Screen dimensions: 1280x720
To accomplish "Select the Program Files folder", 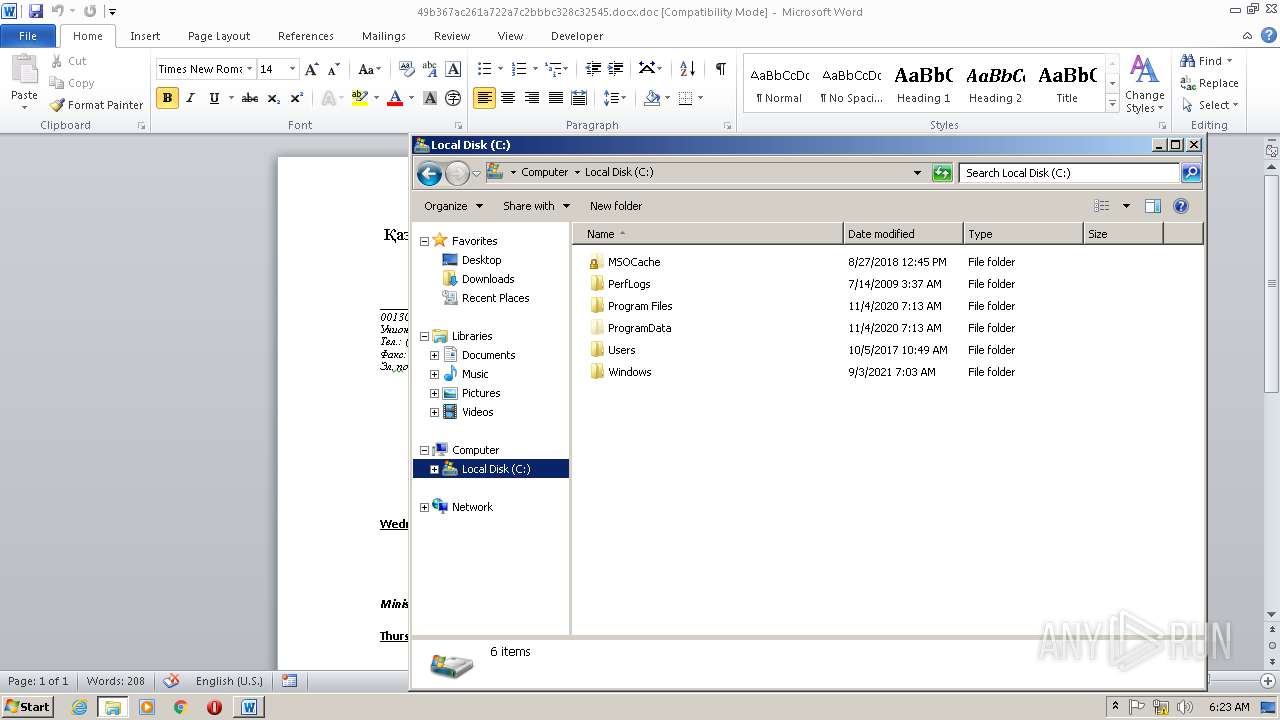I will tap(640, 306).
